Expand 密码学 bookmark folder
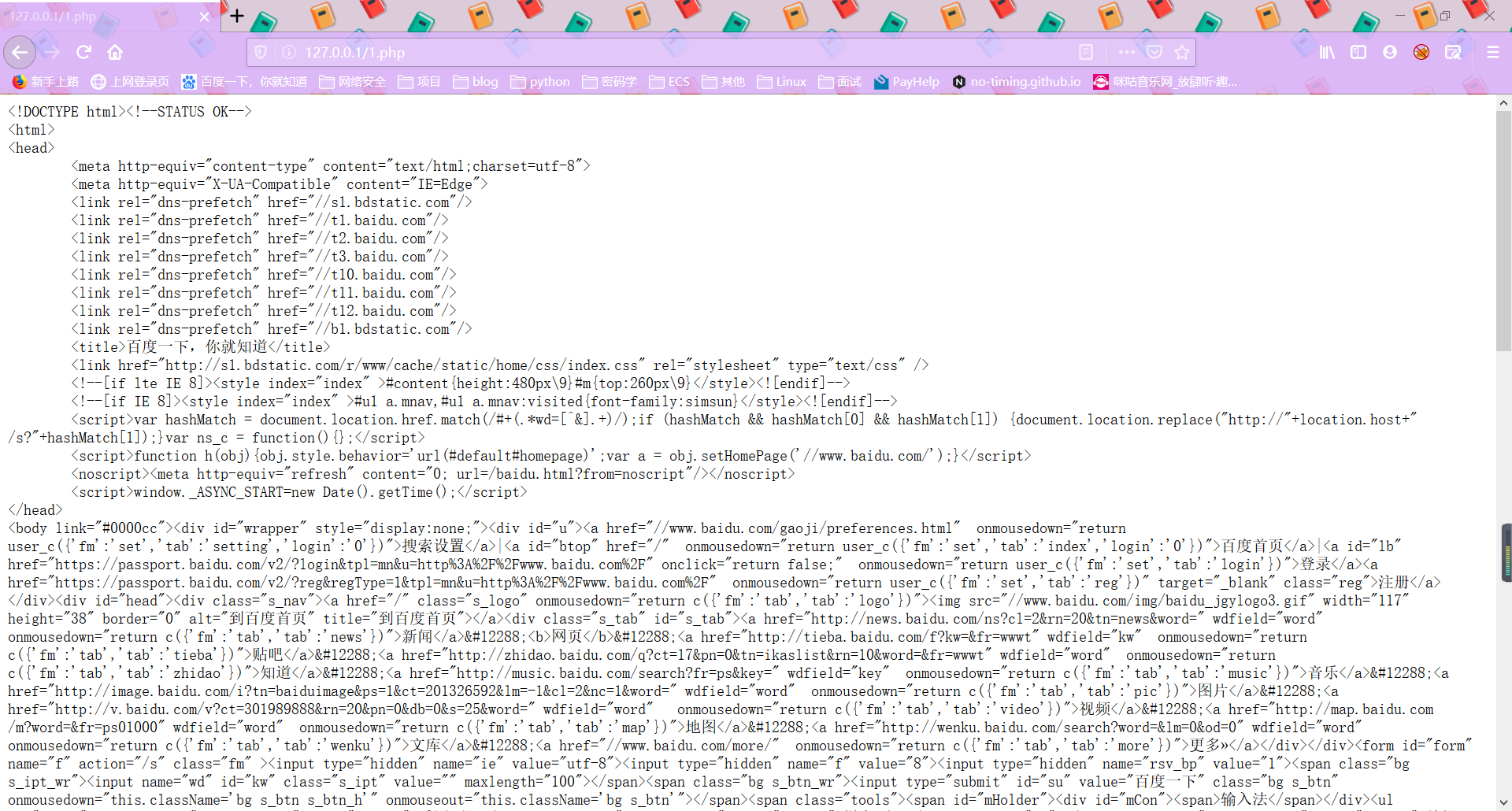 [610, 82]
